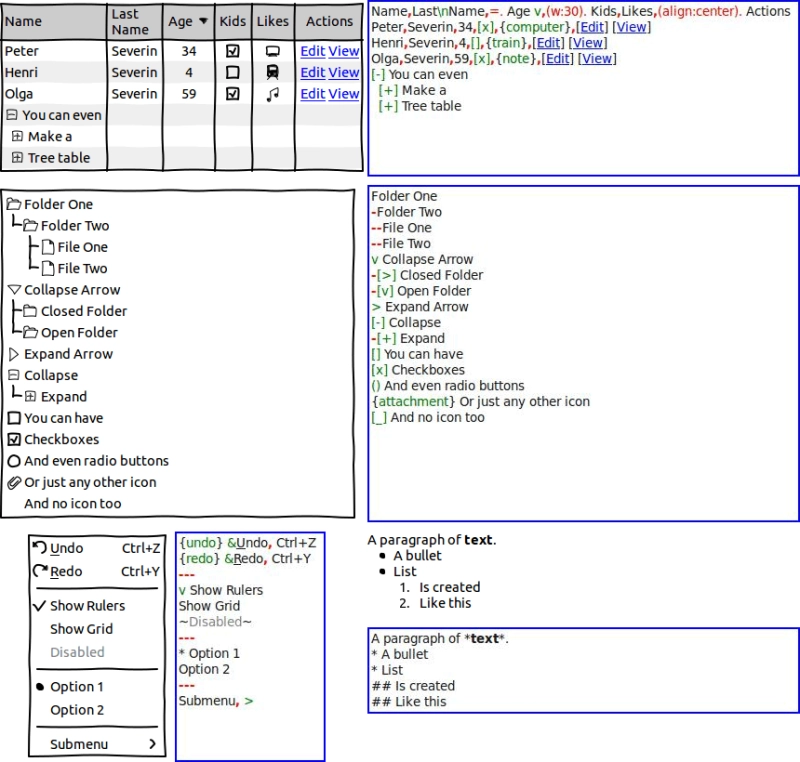Click inside the markdown paragraph text box
This screenshot has height=762, width=800.
pos(583,670)
